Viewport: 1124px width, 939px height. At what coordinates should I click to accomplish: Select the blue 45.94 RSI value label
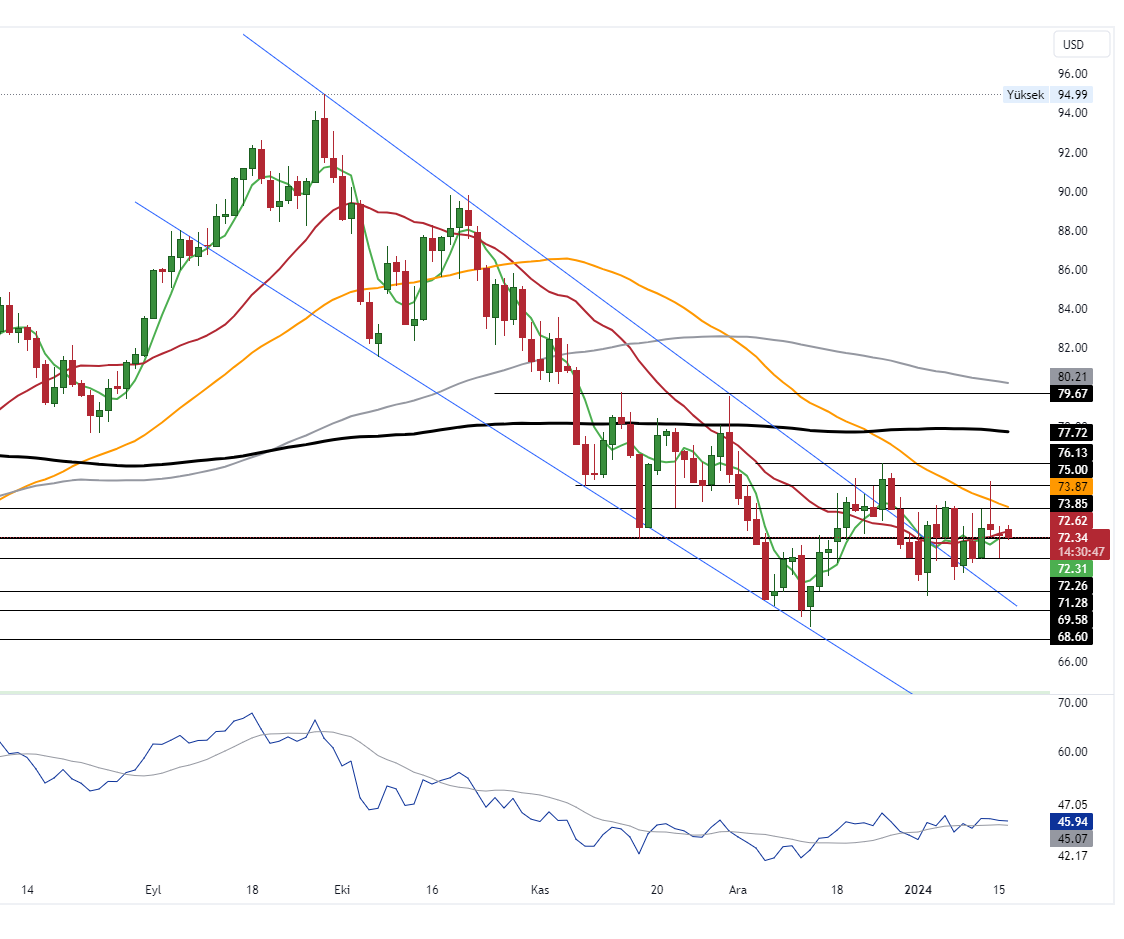pyautogui.click(x=1071, y=822)
